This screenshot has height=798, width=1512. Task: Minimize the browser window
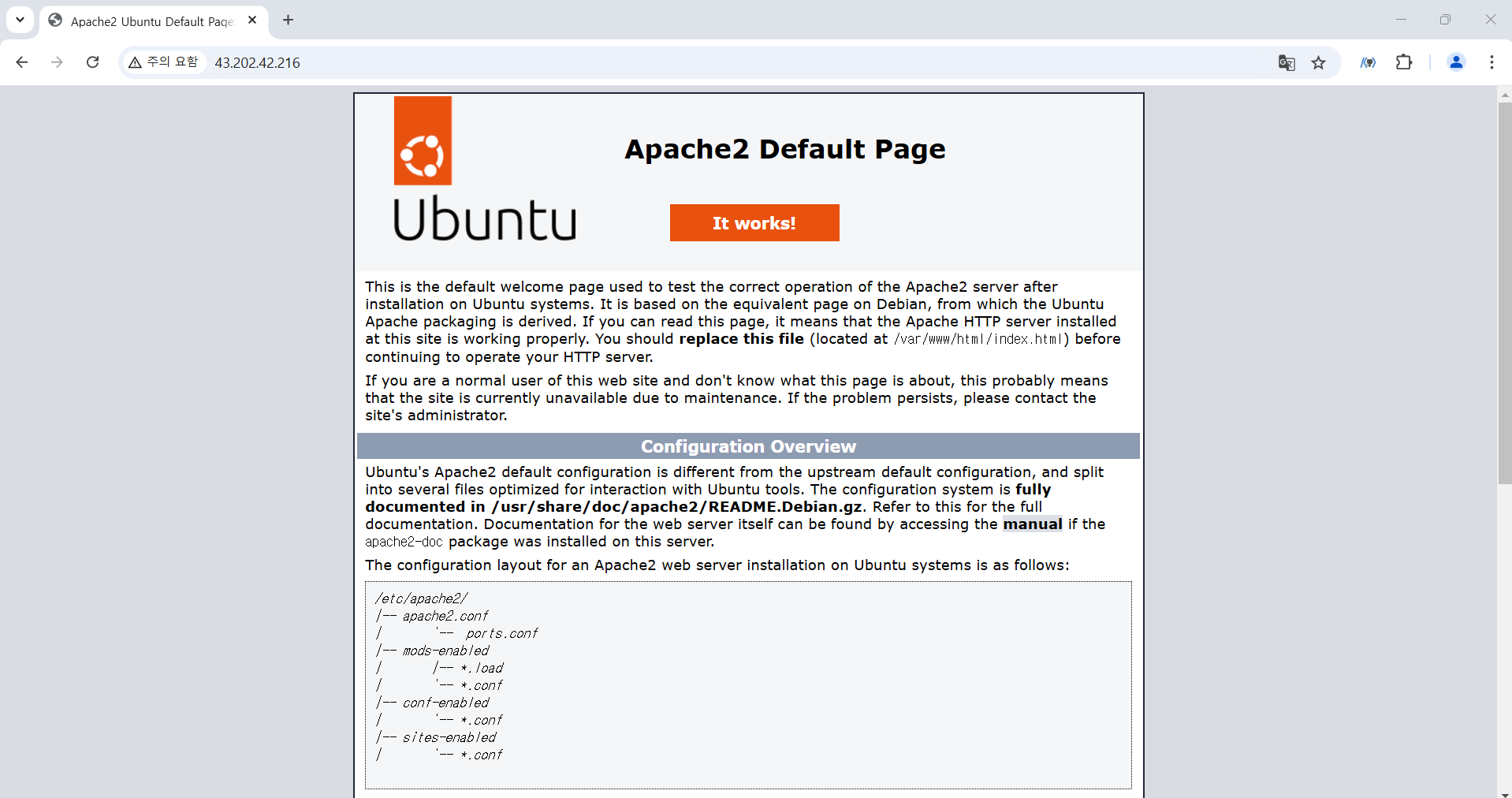pos(1401,20)
